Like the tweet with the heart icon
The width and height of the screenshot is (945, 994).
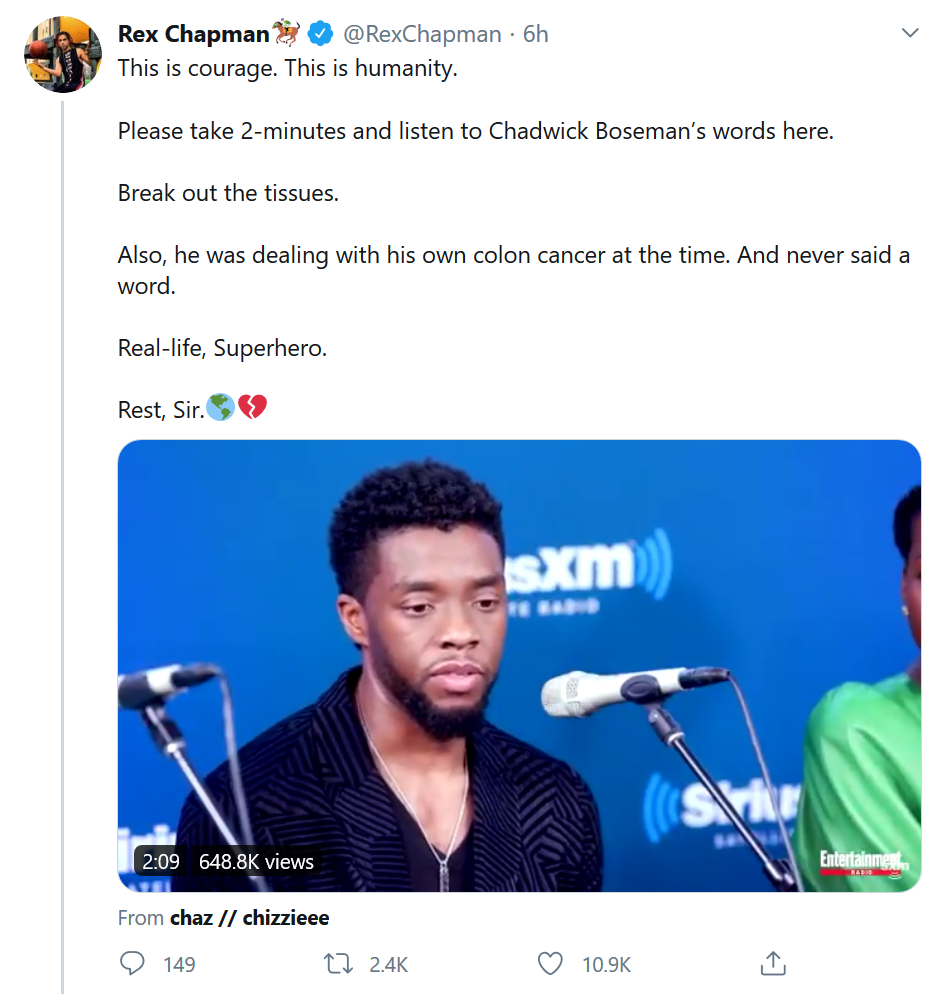(x=550, y=964)
